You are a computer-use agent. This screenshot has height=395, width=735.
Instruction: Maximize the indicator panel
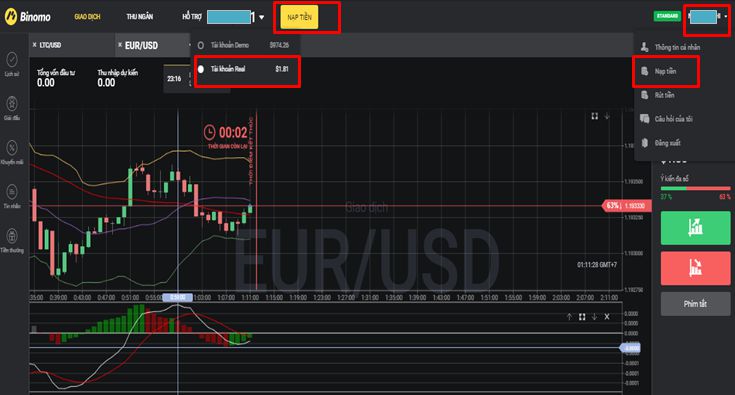[582, 317]
